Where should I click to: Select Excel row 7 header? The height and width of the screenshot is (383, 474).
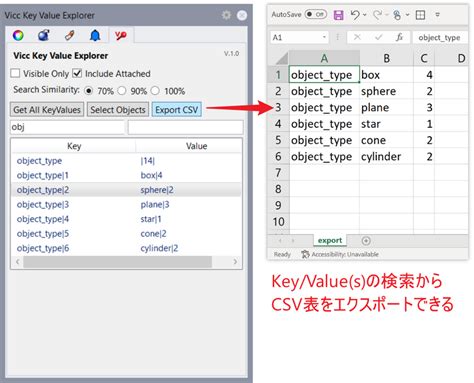click(279, 173)
